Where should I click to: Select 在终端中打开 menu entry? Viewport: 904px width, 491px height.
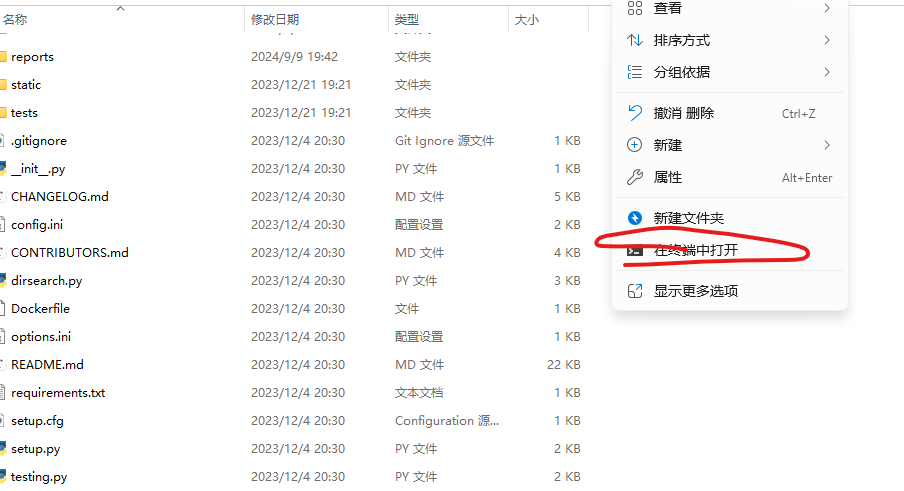pos(730,250)
